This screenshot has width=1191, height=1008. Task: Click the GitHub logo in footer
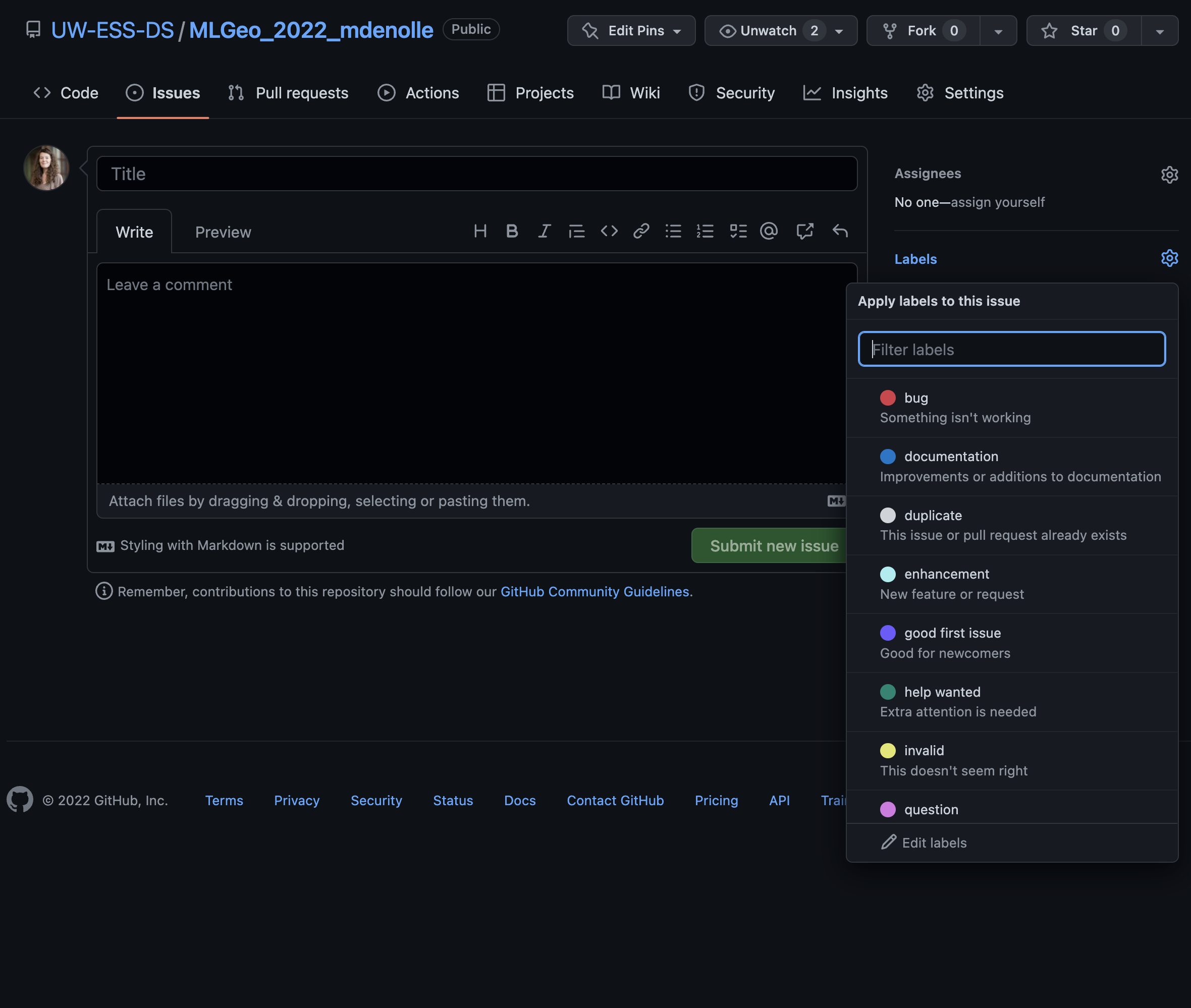click(20, 800)
